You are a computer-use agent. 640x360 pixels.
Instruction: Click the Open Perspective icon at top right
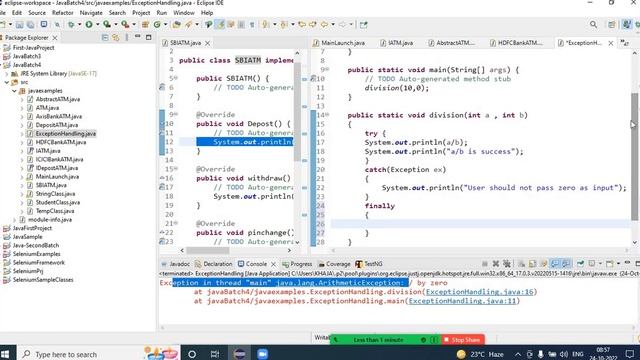[611, 24]
